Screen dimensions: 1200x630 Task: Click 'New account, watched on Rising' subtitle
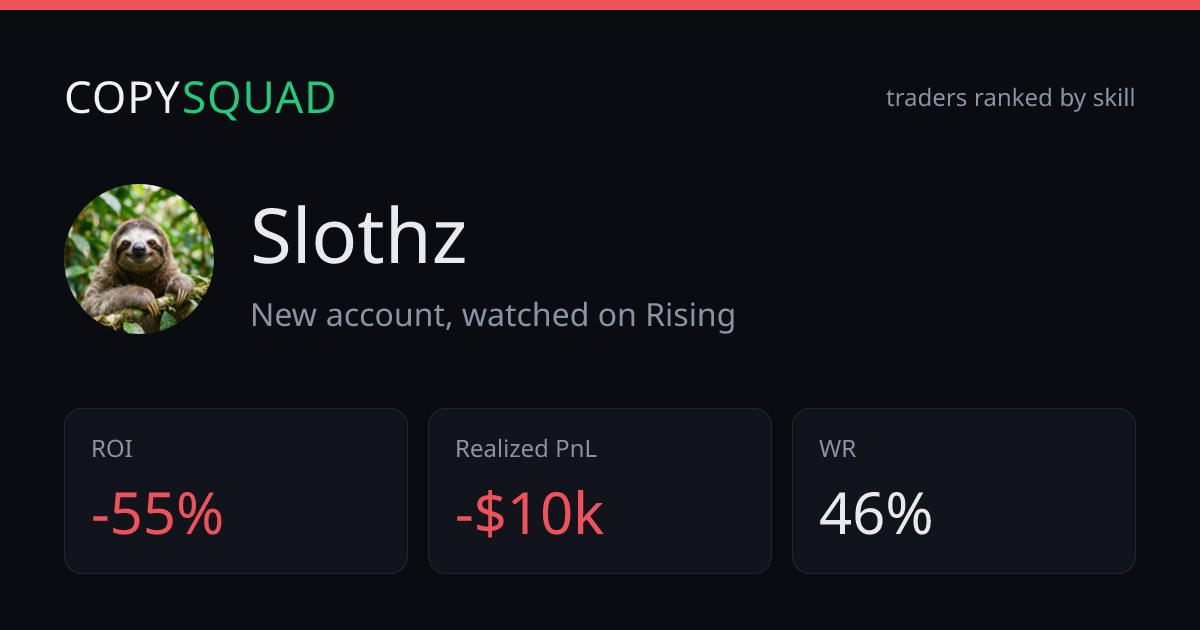493,315
